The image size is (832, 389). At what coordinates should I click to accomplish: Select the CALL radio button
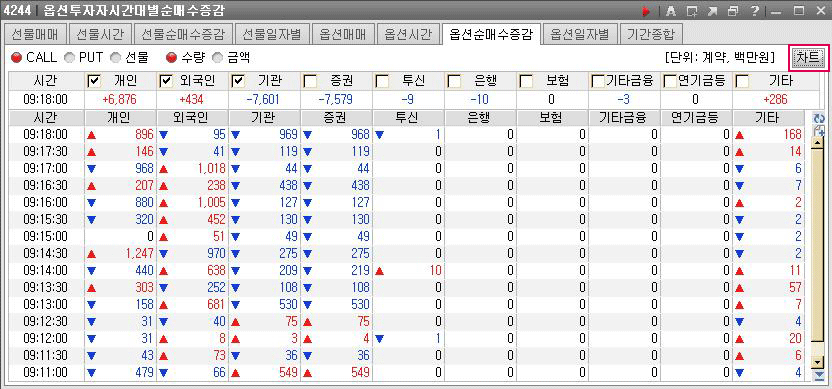tap(16, 57)
